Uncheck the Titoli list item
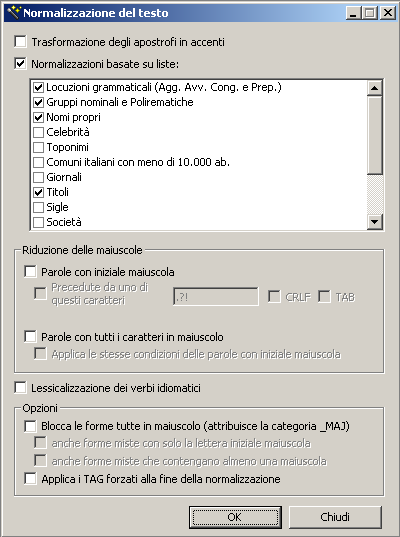The width and height of the screenshot is (400, 537). tap(38, 192)
